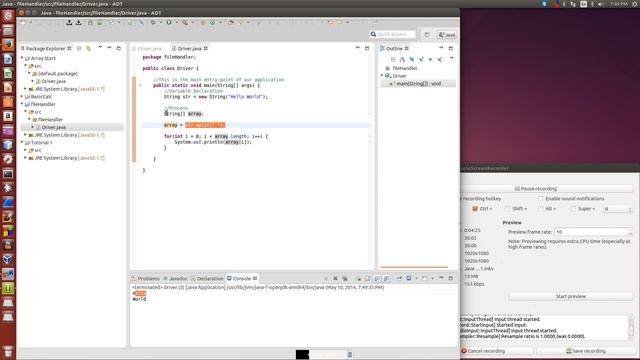Click the Preview frame rate field
Viewport: 640px width, 360px height.
click(x=593, y=232)
